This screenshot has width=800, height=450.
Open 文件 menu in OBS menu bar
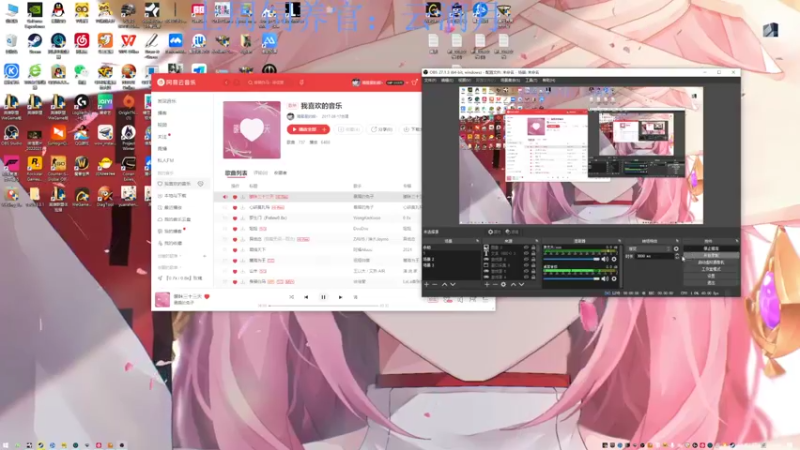click(430, 80)
